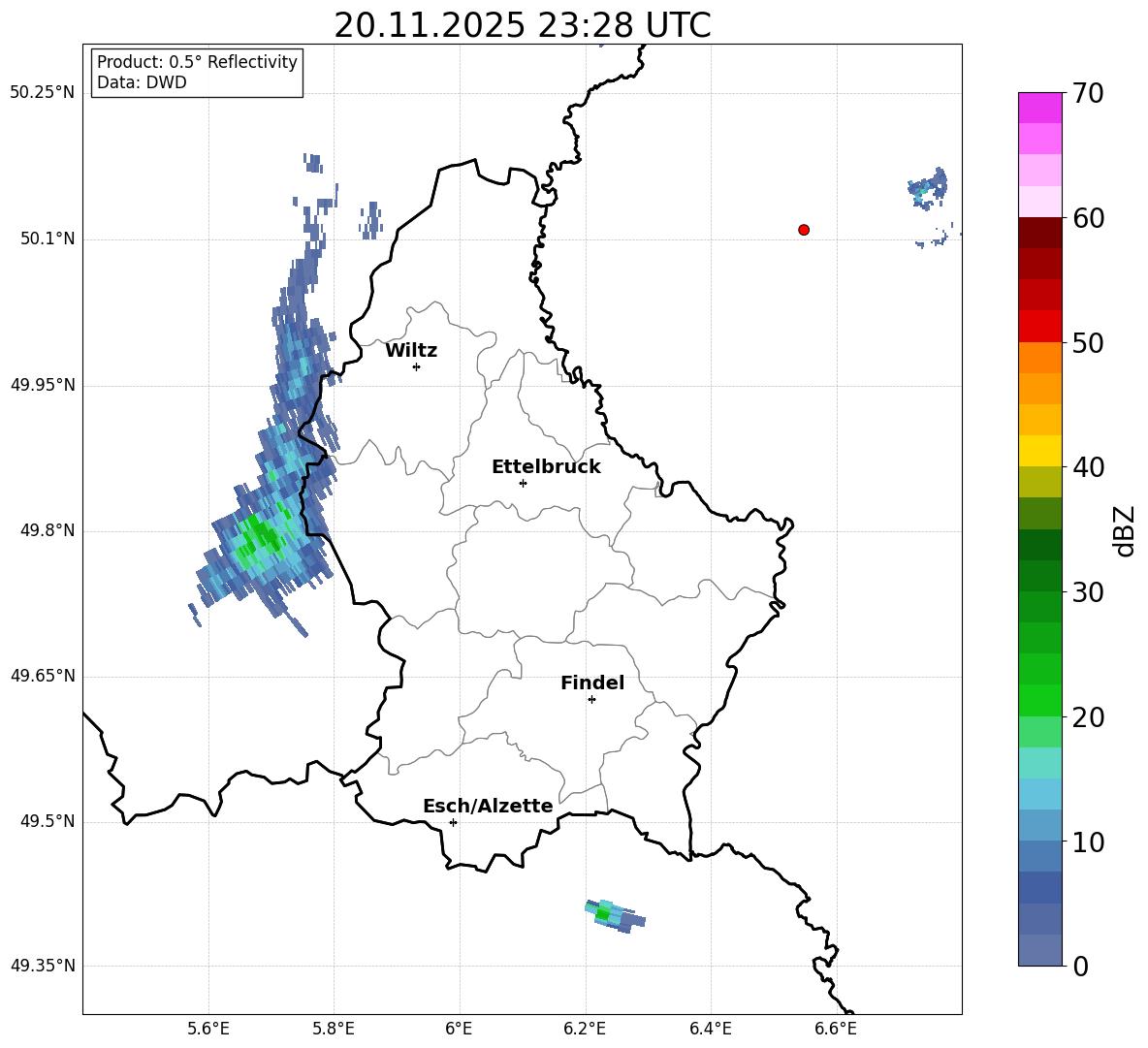The width and height of the screenshot is (1148, 1048).
Task: Click the 49.65°N latitude label
Action: click(42, 676)
